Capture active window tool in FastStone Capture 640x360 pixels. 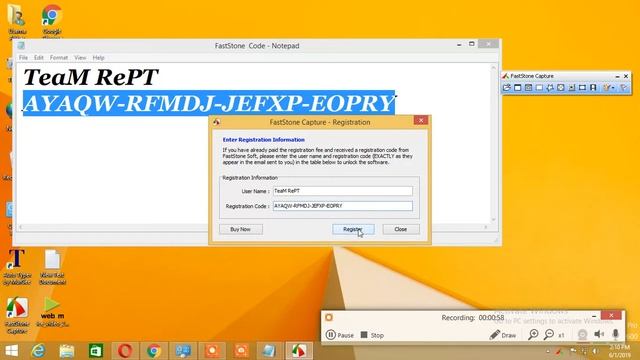(x=518, y=87)
